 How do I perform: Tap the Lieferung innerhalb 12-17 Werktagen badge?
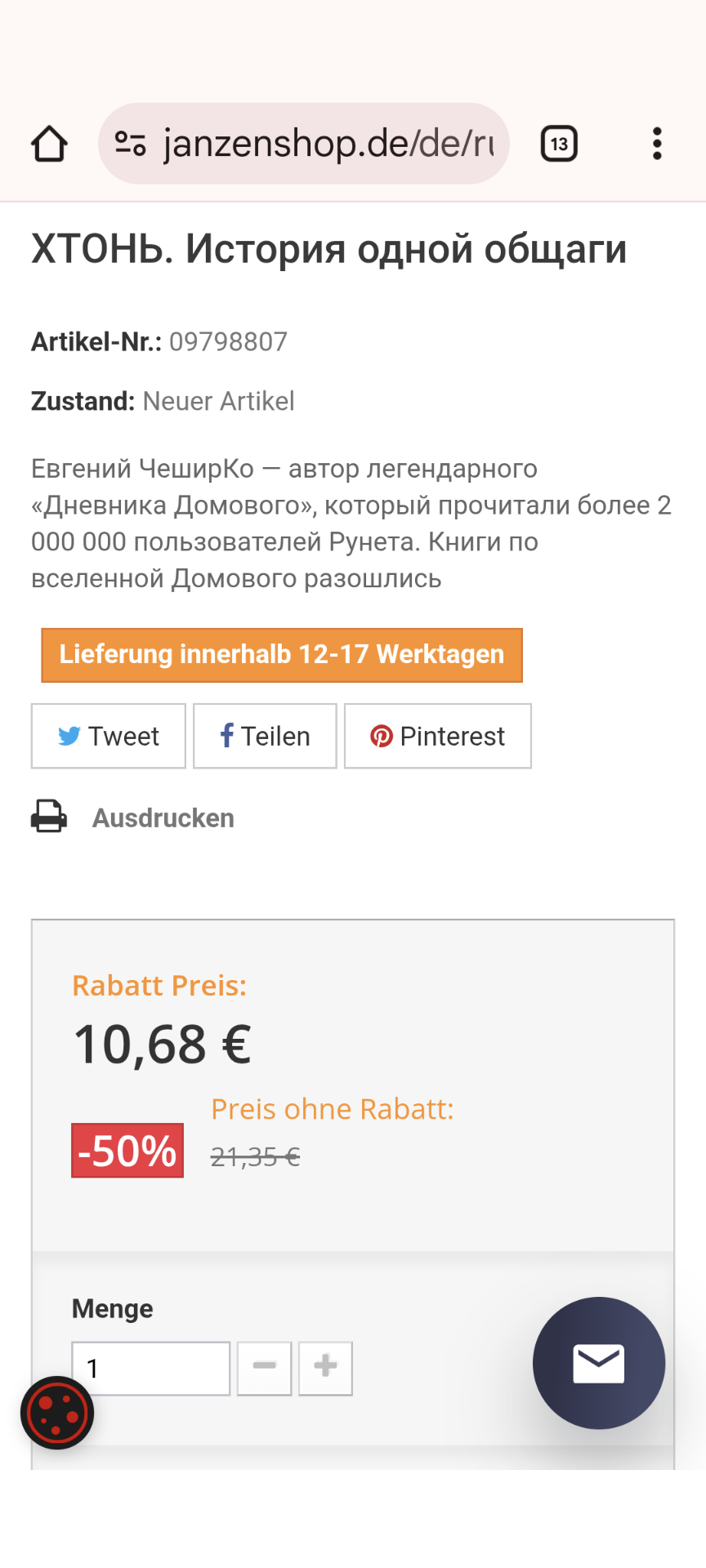click(282, 655)
